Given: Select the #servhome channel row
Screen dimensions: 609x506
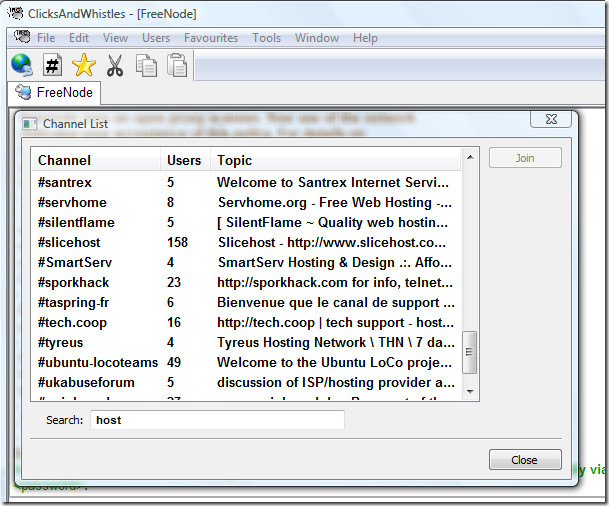Looking at the screenshot, I should point(247,202).
